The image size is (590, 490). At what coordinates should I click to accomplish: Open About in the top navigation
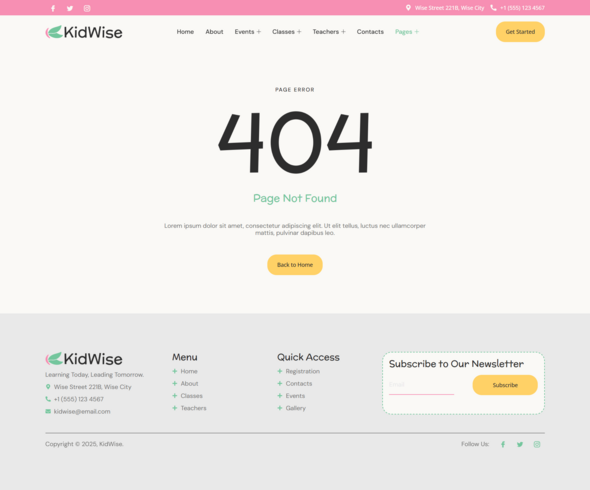214,32
